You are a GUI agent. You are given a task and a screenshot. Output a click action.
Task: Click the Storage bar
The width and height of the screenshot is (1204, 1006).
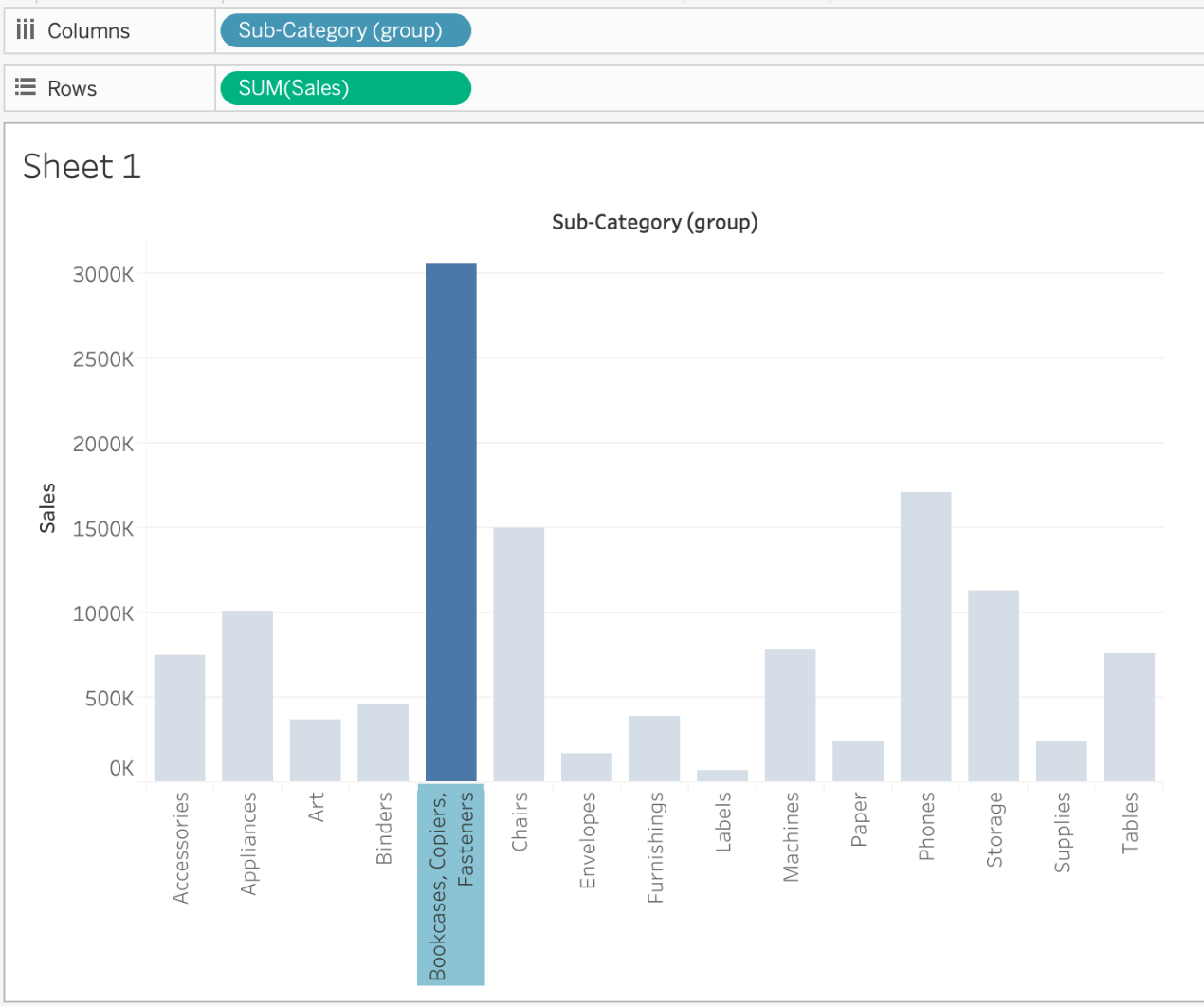pyautogui.click(x=994, y=686)
